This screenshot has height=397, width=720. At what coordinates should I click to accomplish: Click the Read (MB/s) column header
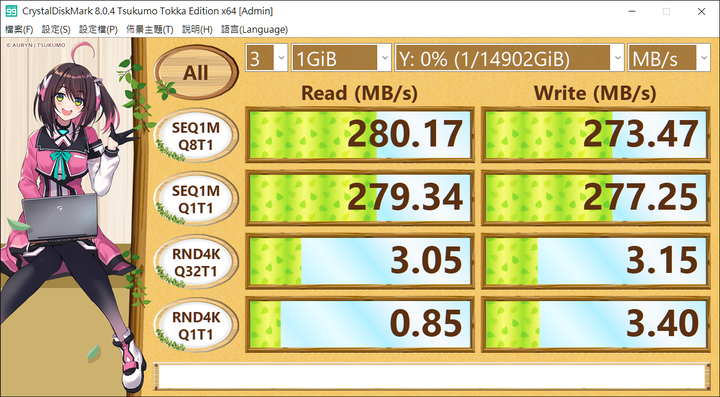pyautogui.click(x=360, y=93)
